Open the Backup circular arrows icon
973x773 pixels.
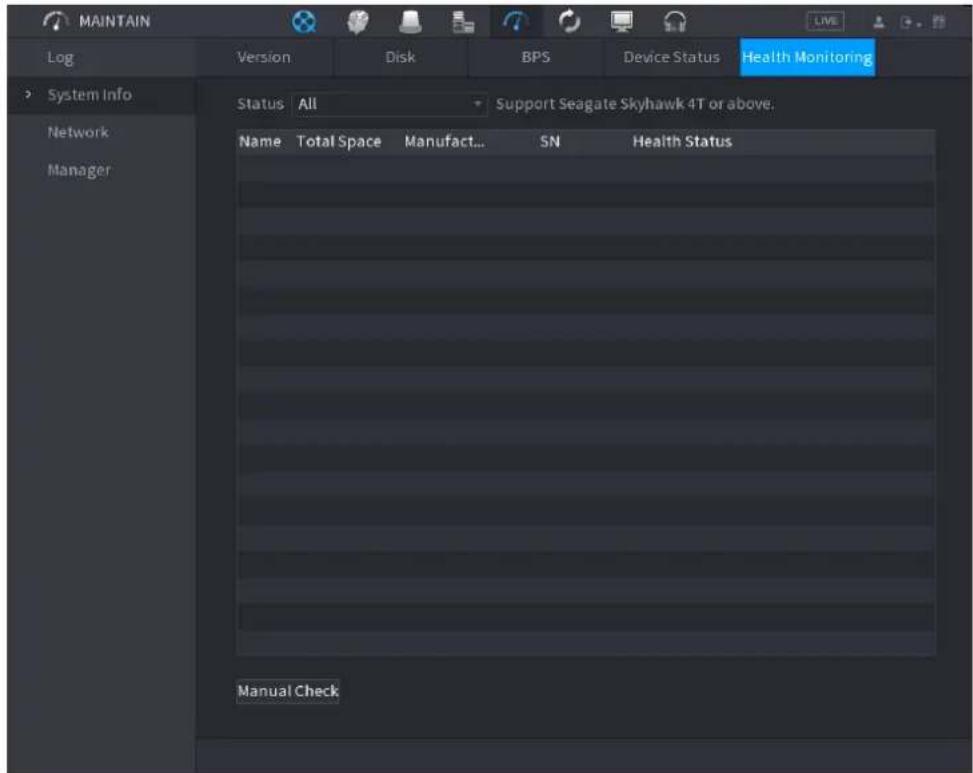pyautogui.click(x=569, y=22)
